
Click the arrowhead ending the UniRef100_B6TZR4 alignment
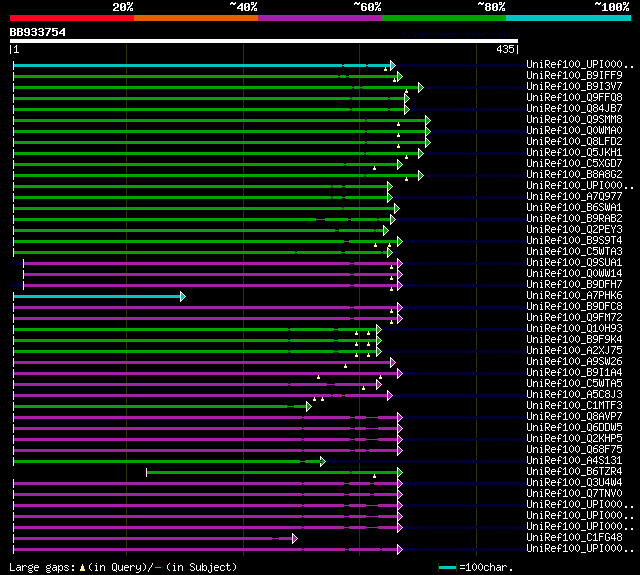click(400, 473)
